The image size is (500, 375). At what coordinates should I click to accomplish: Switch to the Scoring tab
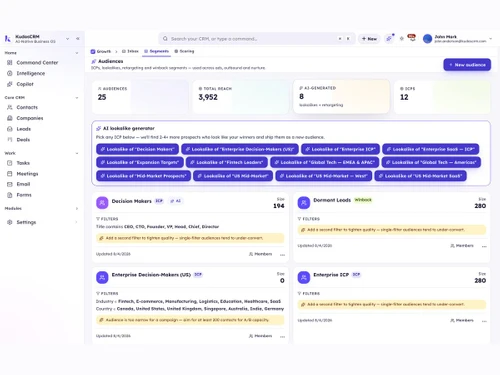point(184,51)
